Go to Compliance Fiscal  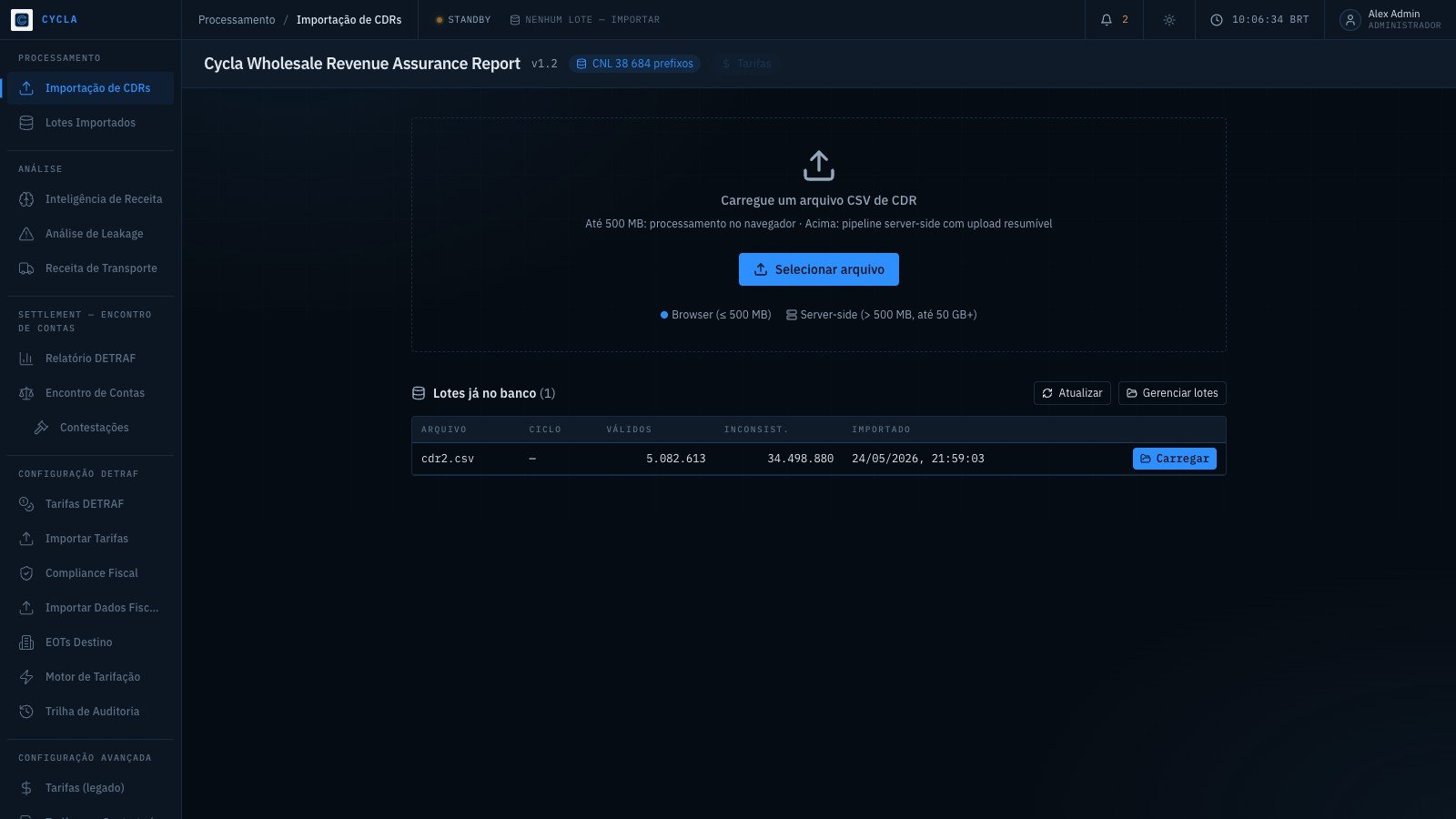(90, 573)
